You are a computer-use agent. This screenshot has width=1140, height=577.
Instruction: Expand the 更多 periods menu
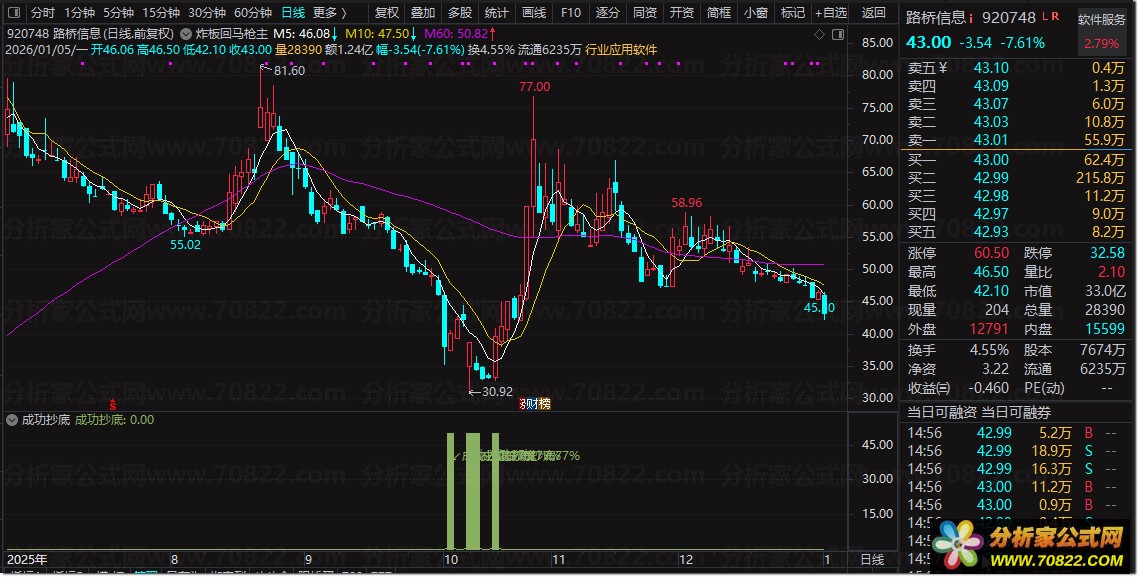tap(329, 12)
